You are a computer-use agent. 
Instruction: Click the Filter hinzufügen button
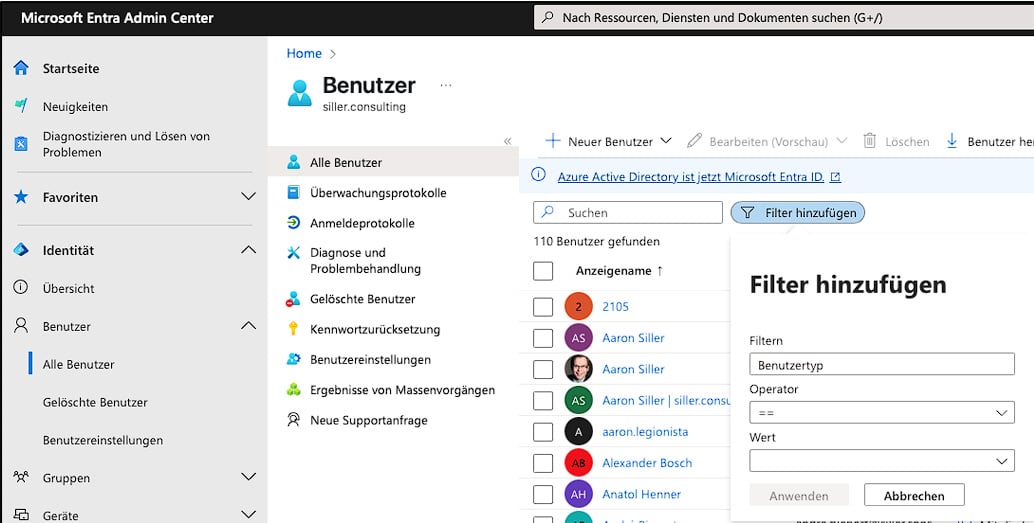click(x=797, y=212)
